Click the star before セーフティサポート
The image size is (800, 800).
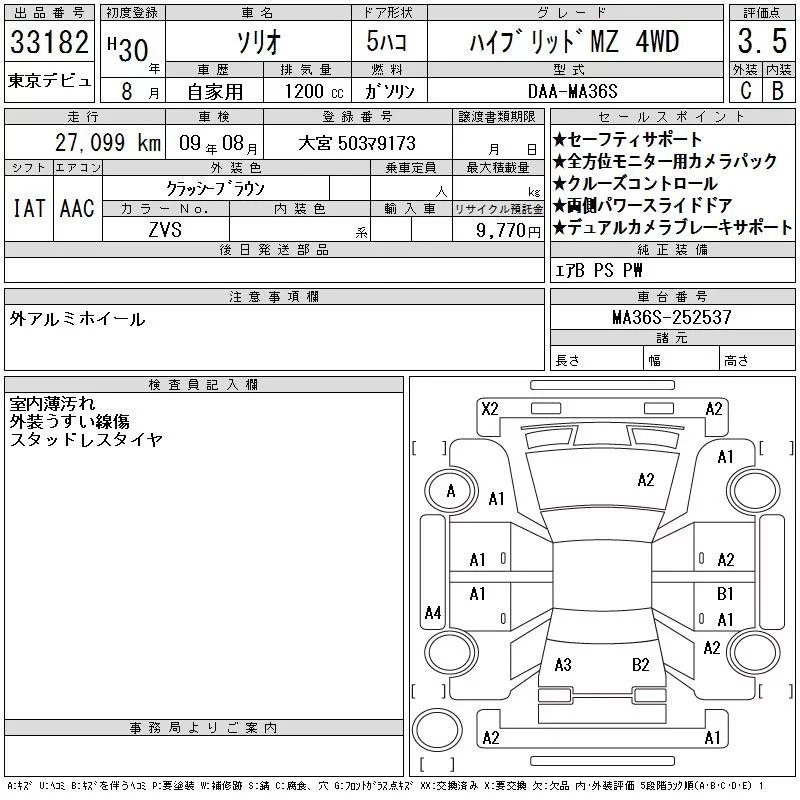pos(559,140)
